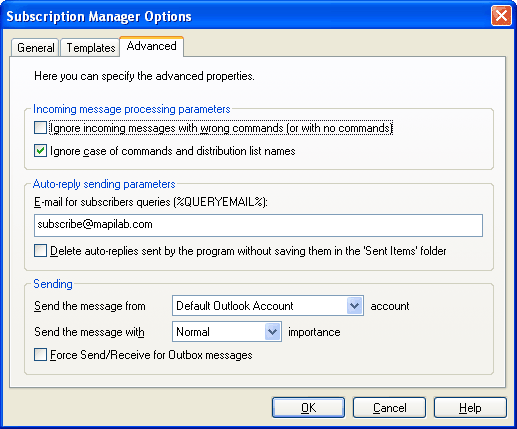Image resolution: width=517 pixels, height=429 pixels.
Task: Enable Force Send/Receive for Outbox messages
Action: [40, 355]
